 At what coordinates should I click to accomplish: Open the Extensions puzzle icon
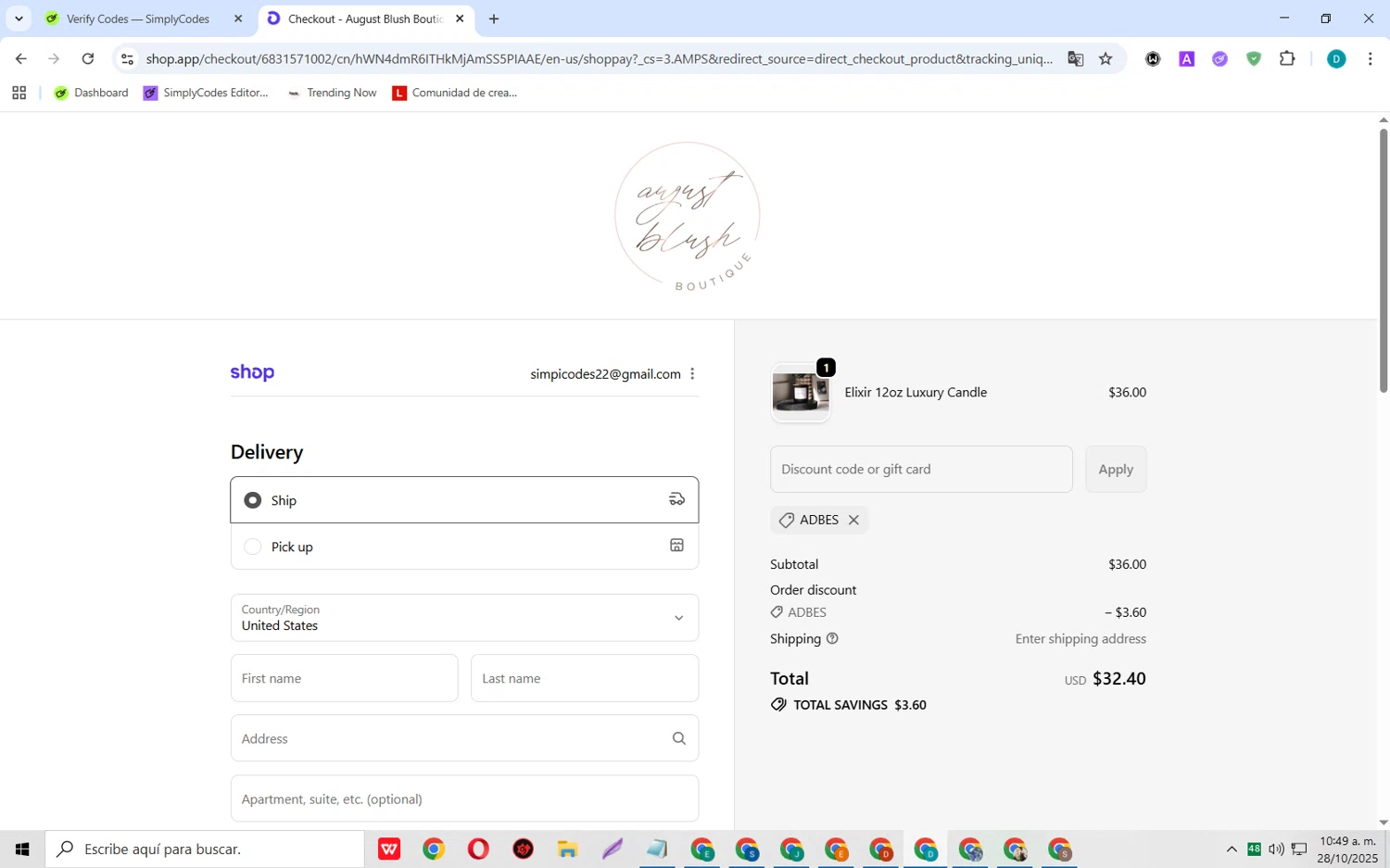point(1287,58)
